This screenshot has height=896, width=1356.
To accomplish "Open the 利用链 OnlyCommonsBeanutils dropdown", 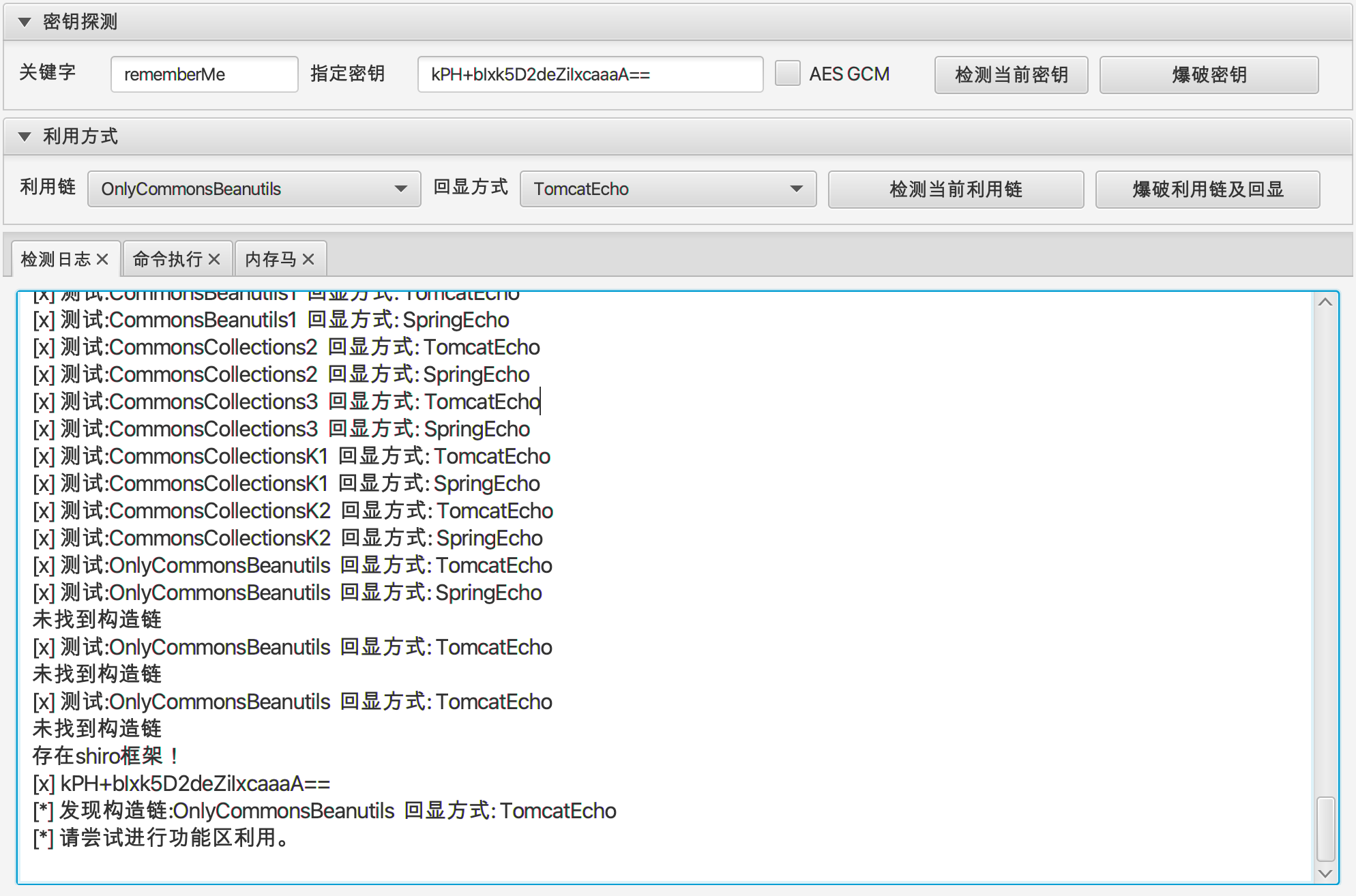I will click(254, 189).
